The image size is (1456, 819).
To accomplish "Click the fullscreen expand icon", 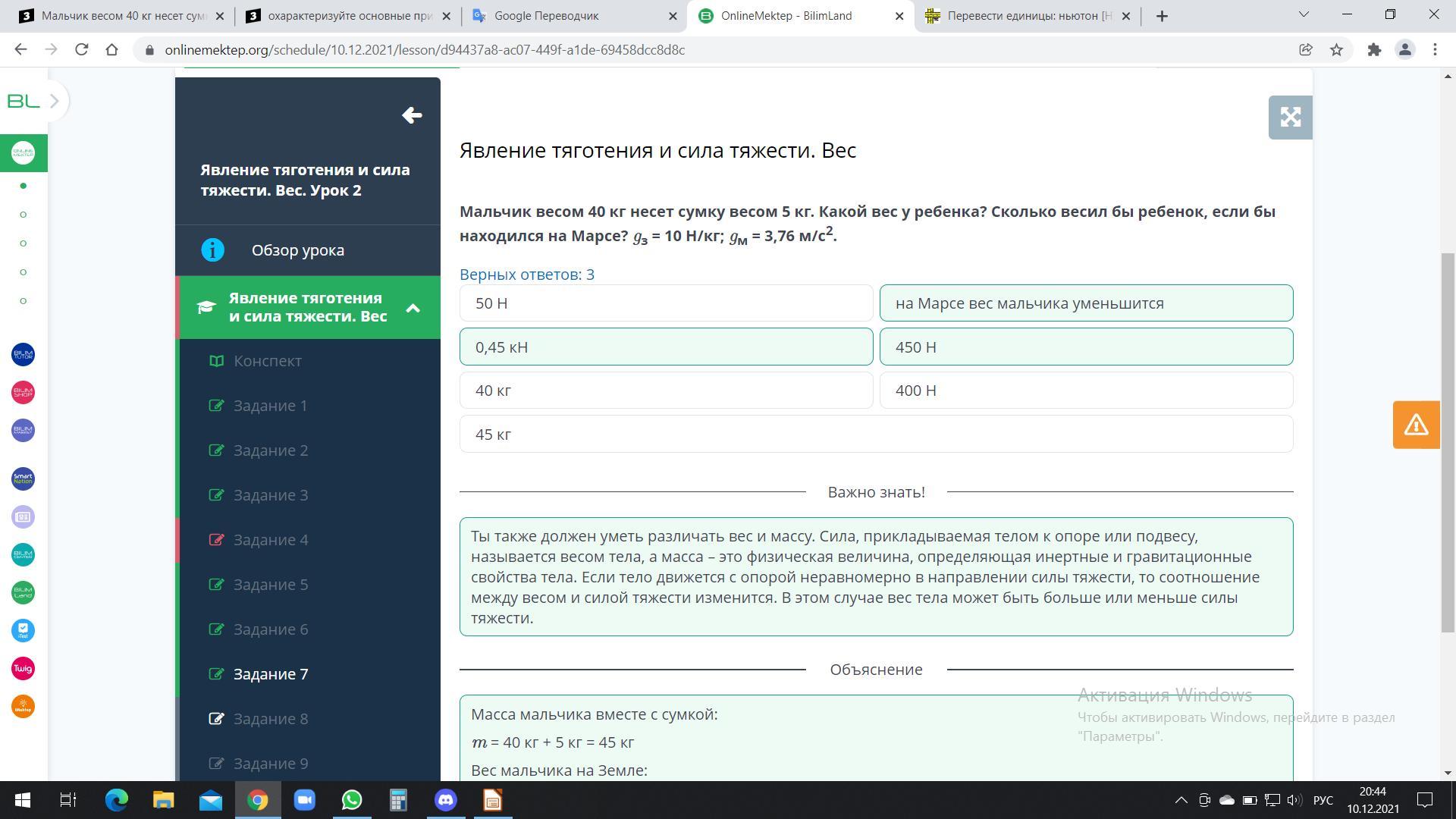I will coord(1290,118).
